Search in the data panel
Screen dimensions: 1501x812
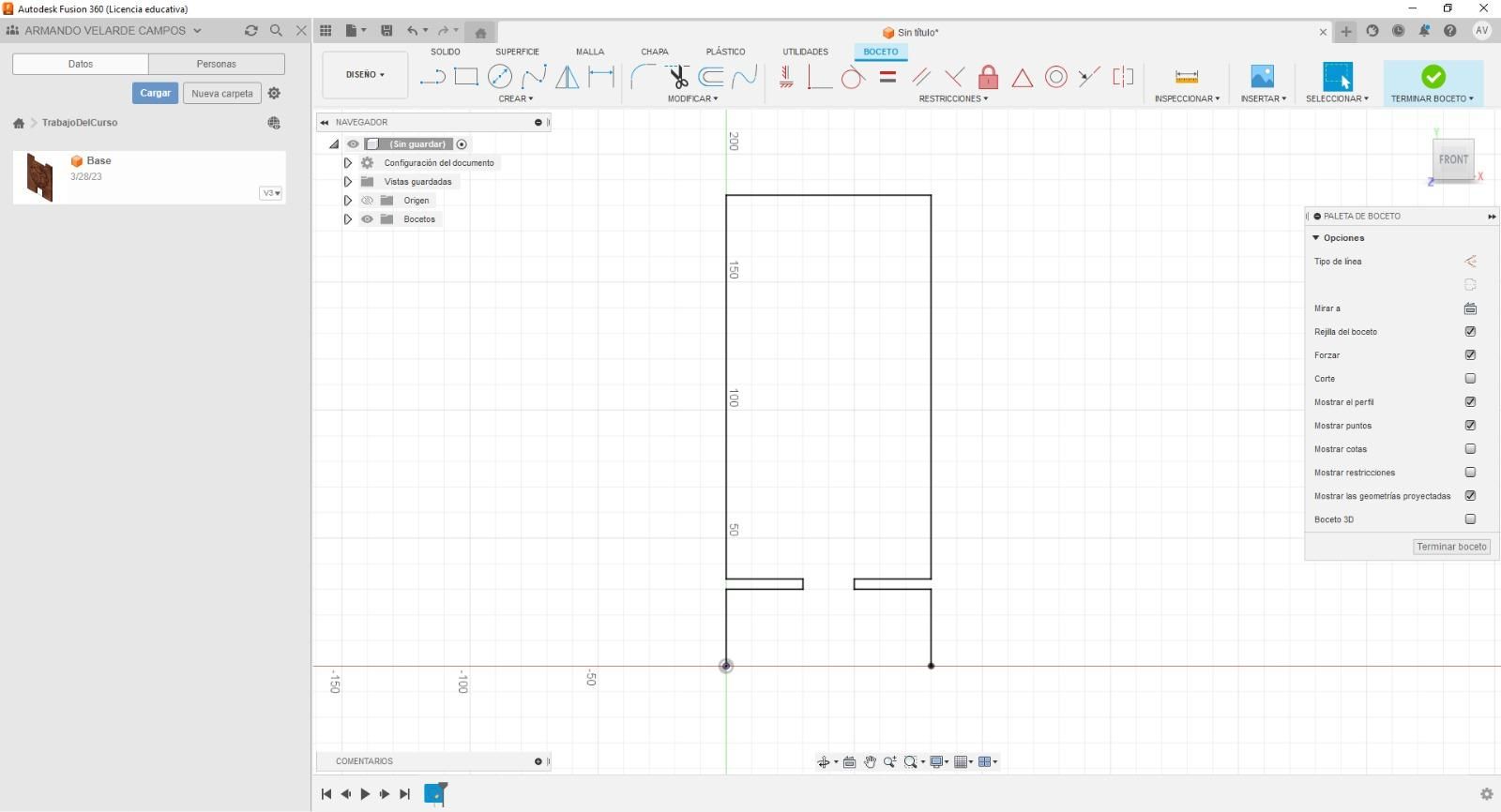276,31
